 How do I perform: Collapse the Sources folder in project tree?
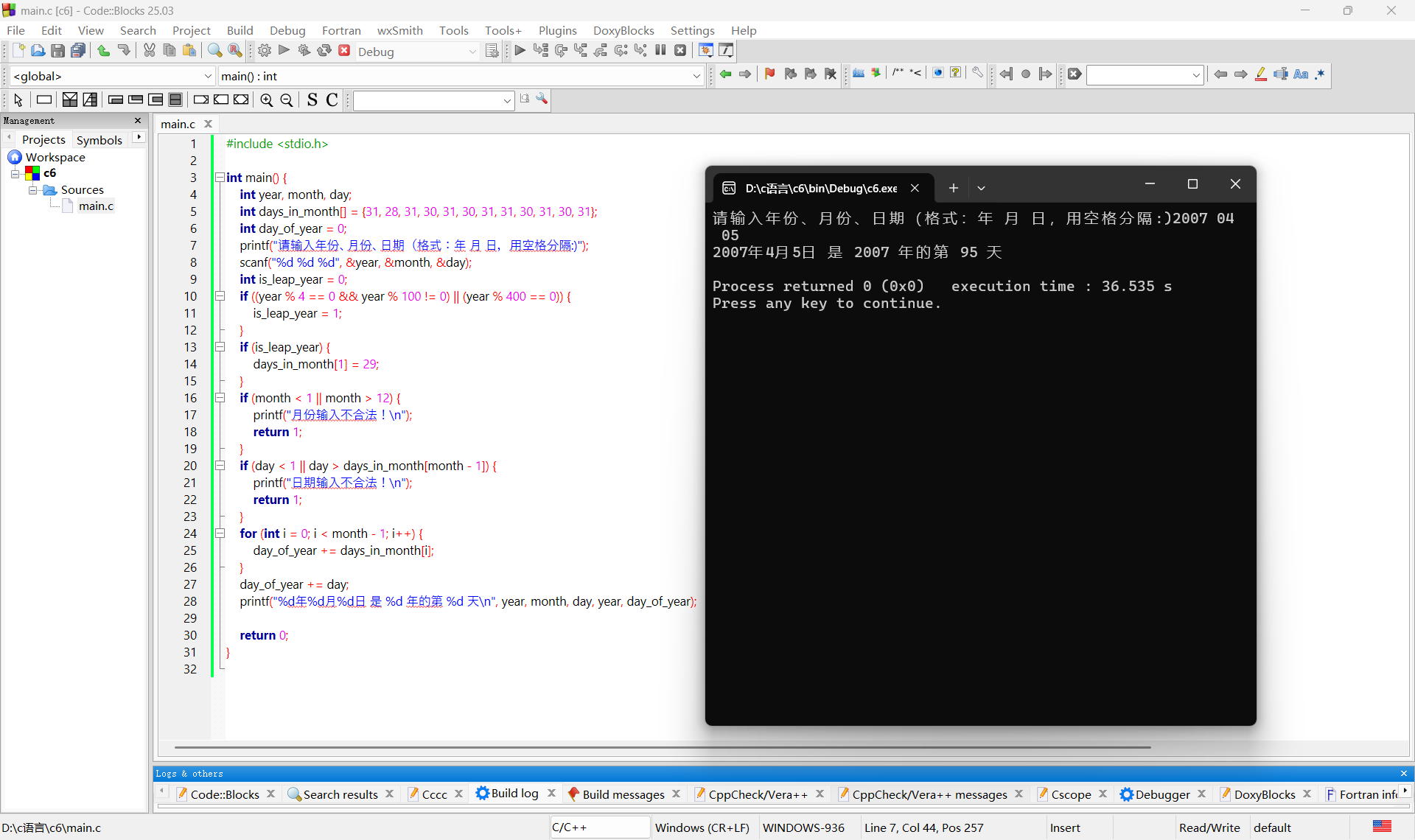tap(32, 190)
